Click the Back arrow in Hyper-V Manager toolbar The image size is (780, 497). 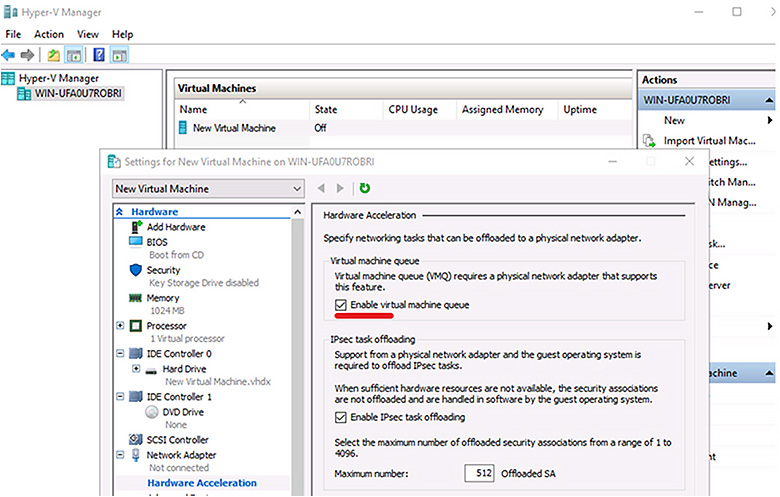[x=8, y=55]
